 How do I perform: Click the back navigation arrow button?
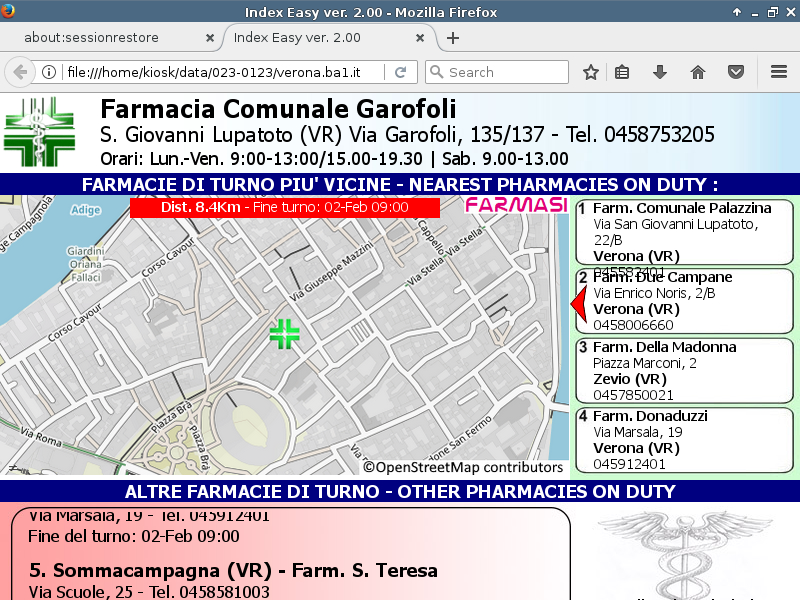tap(19, 72)
